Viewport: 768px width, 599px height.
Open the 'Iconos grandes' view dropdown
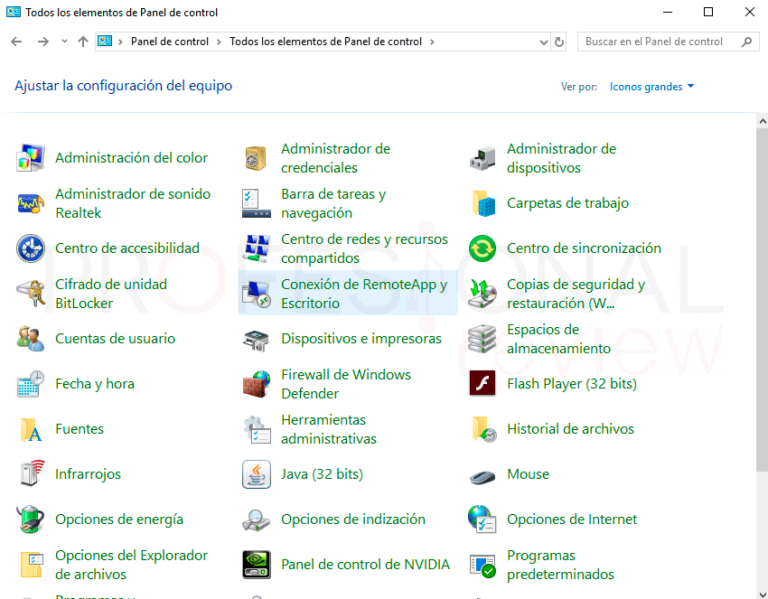coord(651,87)
